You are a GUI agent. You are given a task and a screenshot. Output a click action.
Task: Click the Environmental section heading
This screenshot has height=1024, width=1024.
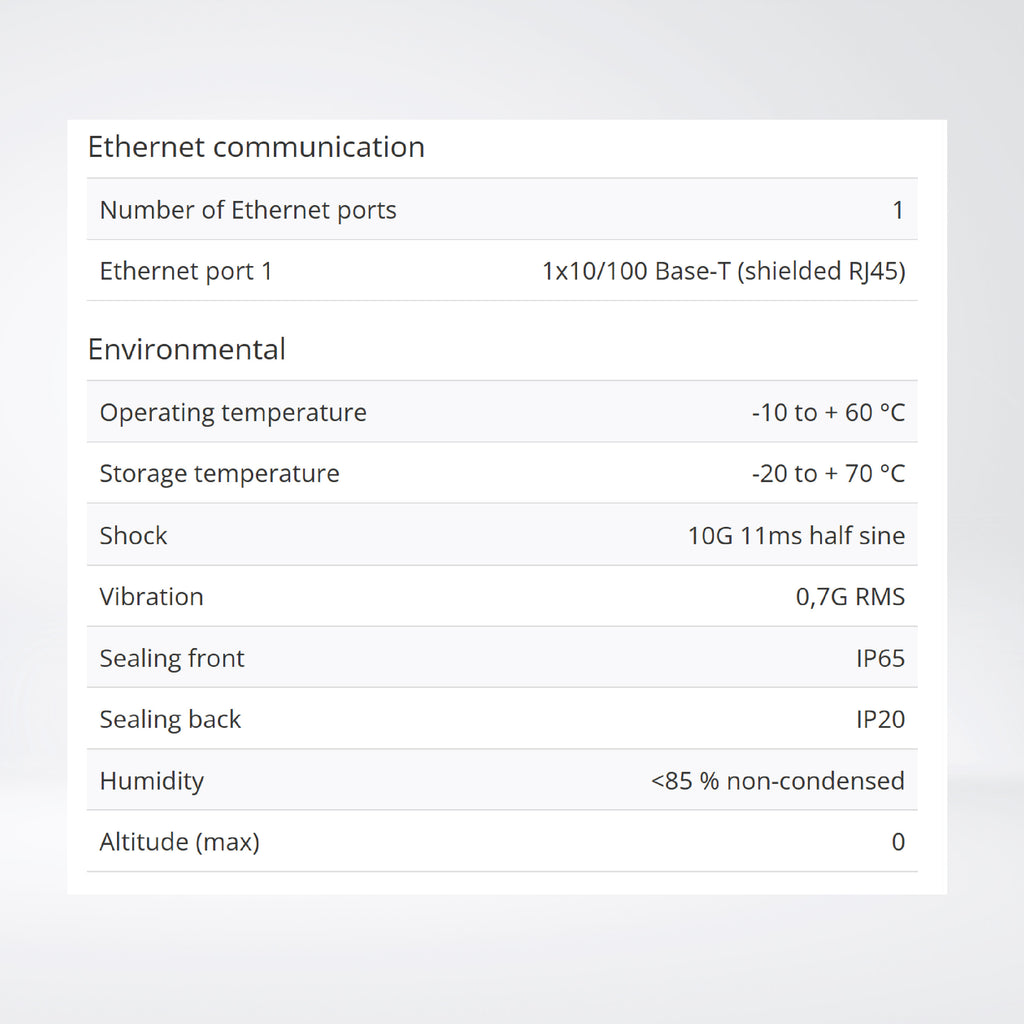tap(187, 349)
